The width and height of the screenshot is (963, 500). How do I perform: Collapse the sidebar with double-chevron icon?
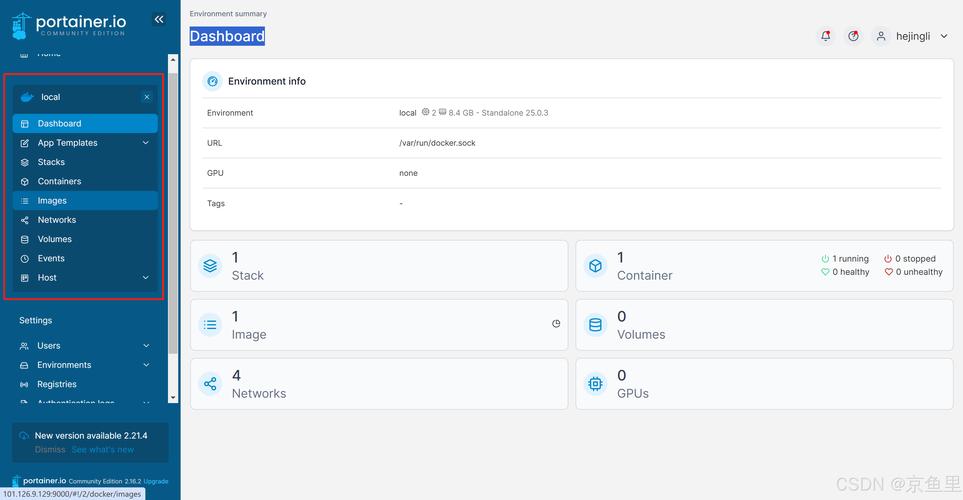[158, 19]
